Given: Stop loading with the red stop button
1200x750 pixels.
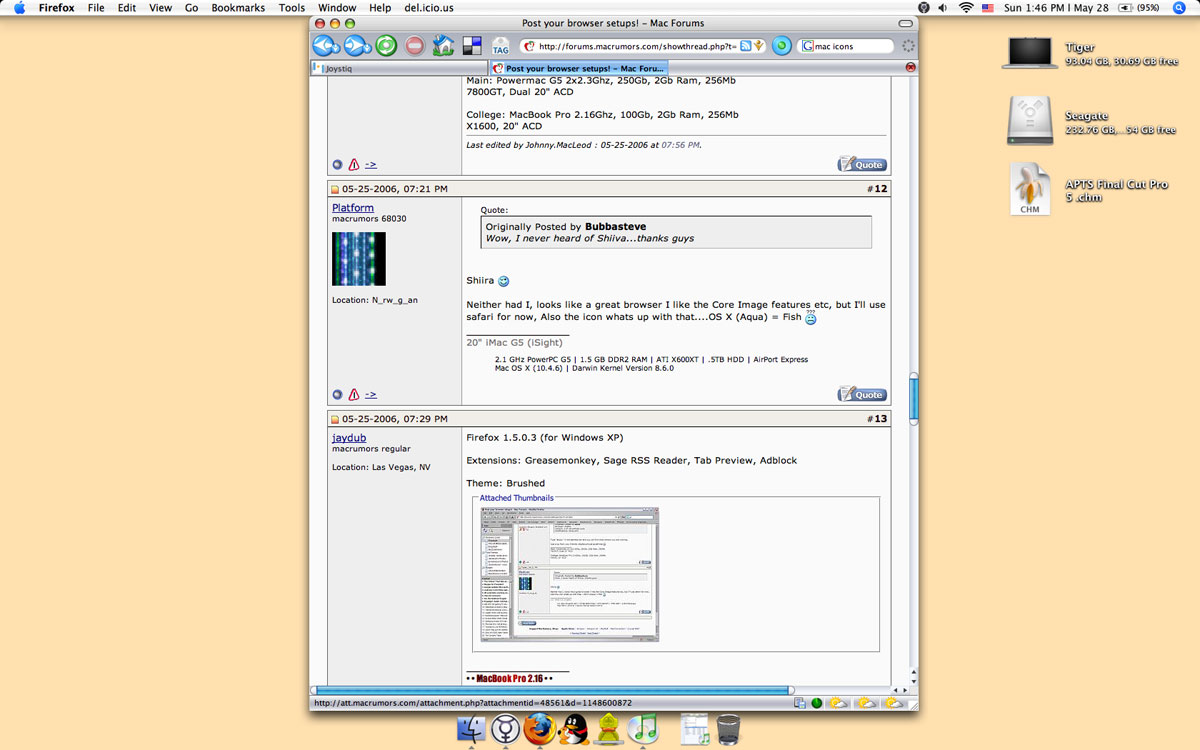Looking at the screenshot, I should pos(415,45).
